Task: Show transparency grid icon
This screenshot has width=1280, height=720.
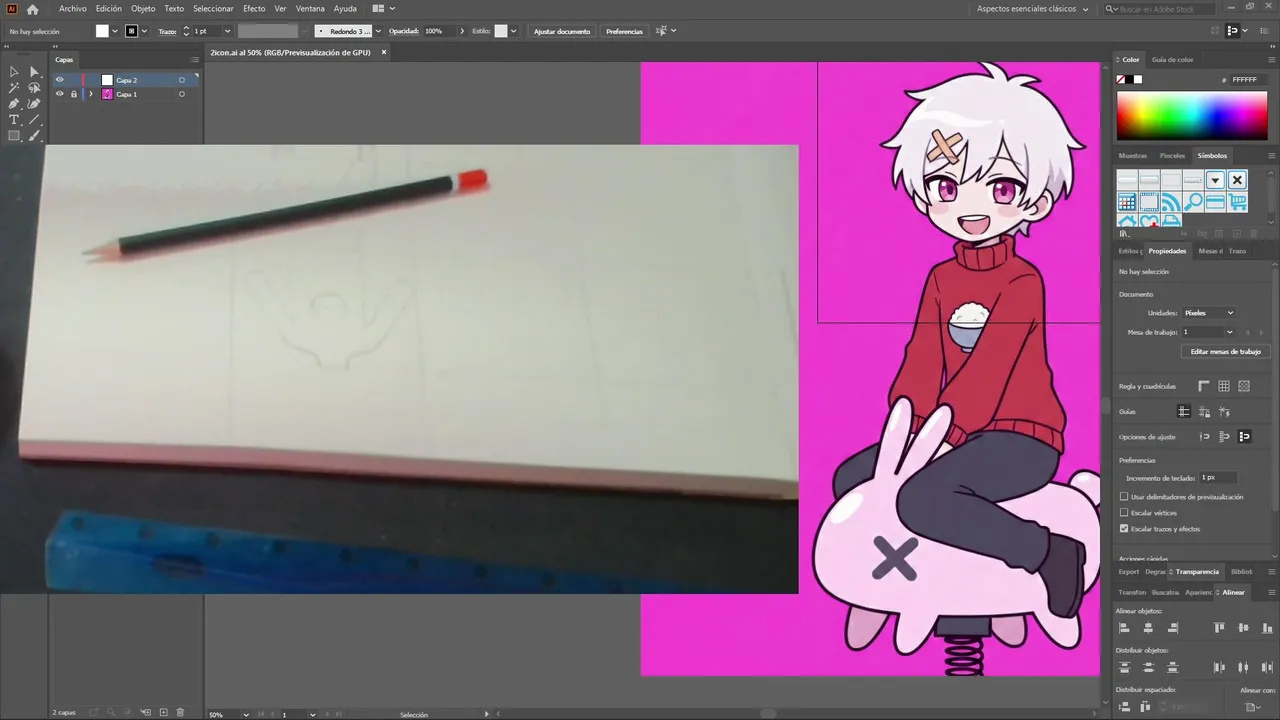Action: pos(1244,386)
